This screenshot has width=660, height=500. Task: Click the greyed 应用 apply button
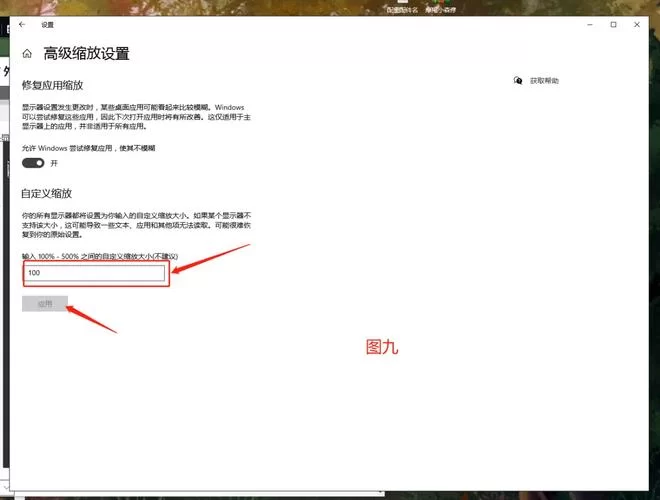(45, 304)
